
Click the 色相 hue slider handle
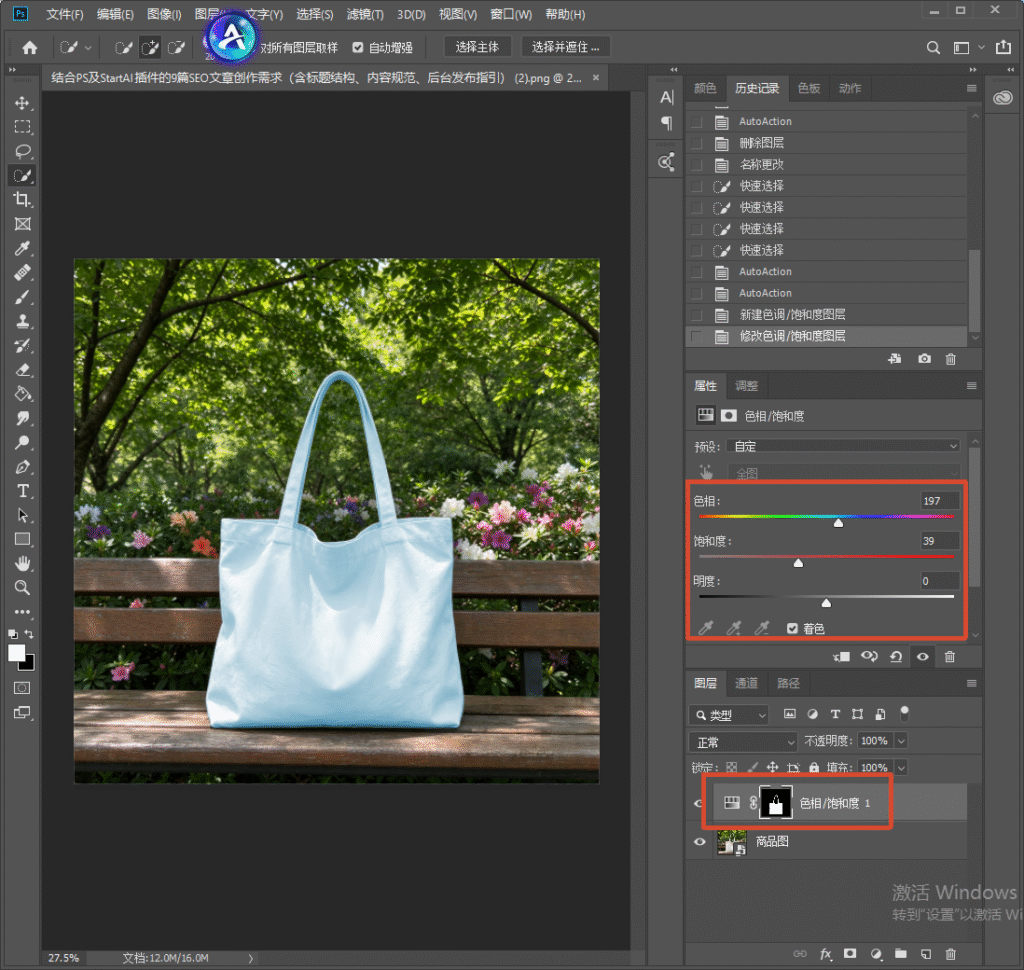pyautogui.click(x=839, y=523)
